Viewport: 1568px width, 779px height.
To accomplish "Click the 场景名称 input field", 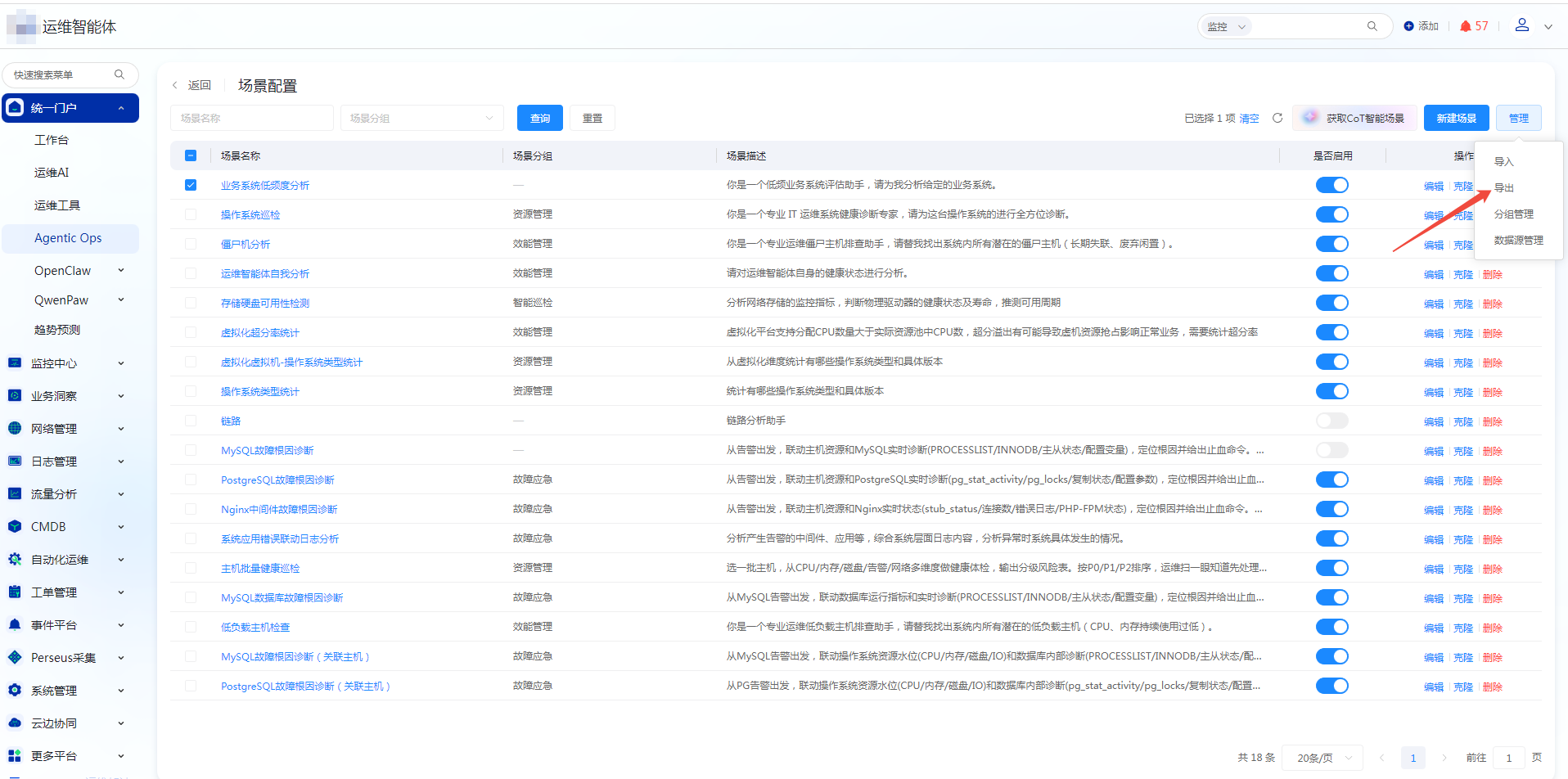I will [252, 118].
